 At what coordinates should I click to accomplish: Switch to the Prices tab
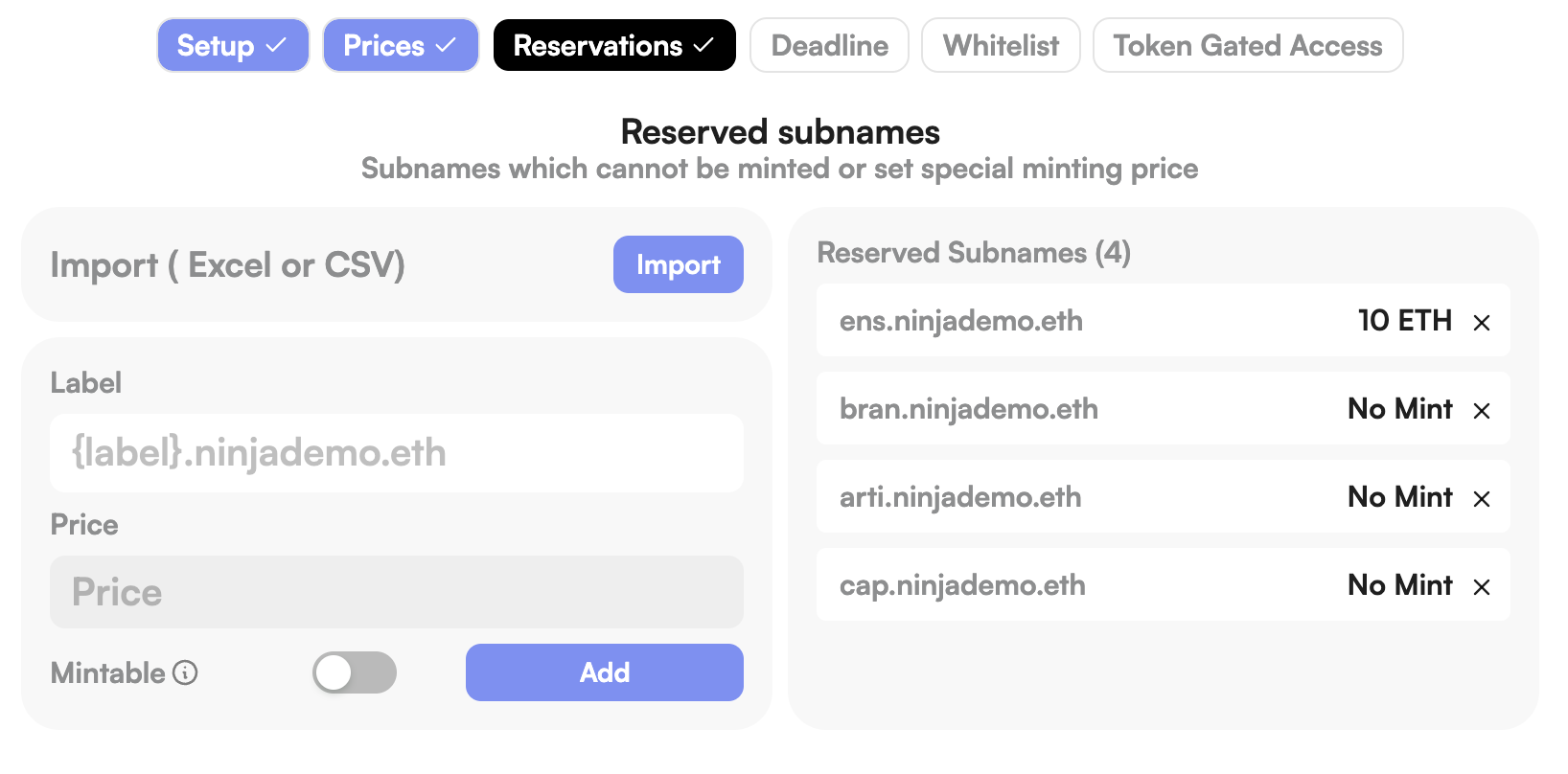point(400,46)
